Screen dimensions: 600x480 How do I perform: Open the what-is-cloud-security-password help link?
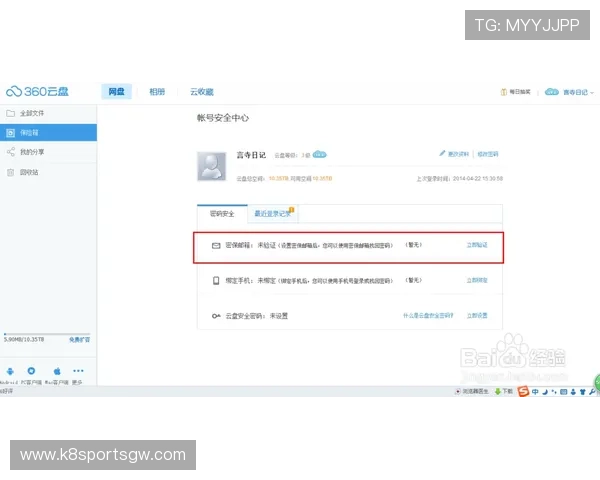[428, 315]
